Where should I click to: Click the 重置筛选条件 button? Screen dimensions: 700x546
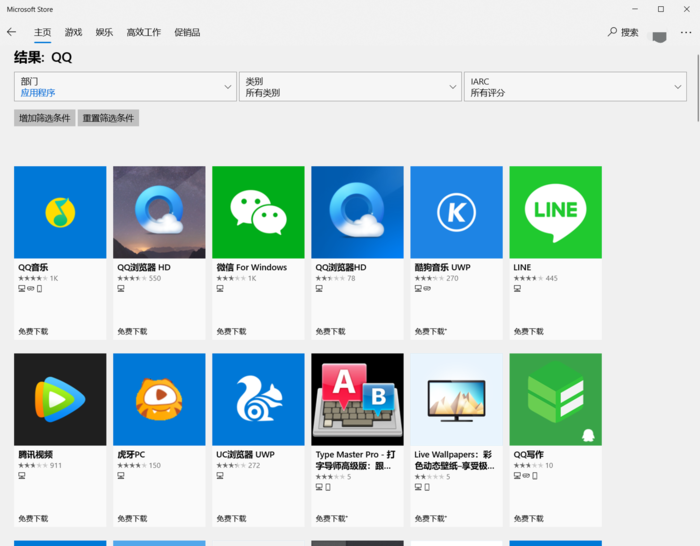(108, 118)
